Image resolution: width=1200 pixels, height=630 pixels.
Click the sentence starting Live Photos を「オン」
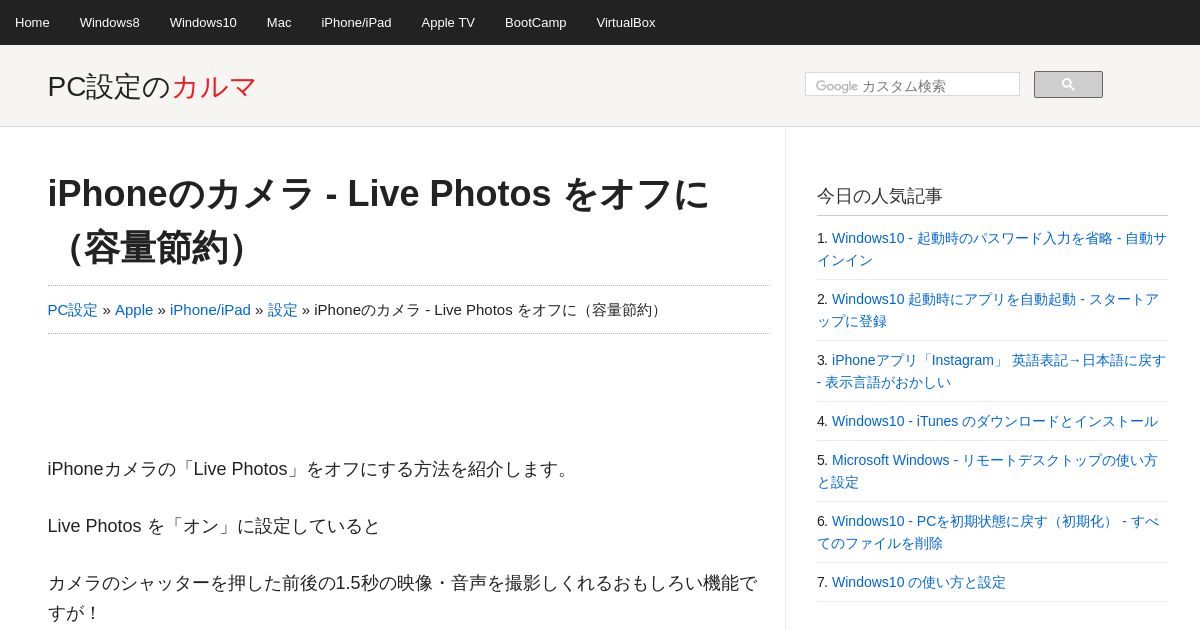214,526
